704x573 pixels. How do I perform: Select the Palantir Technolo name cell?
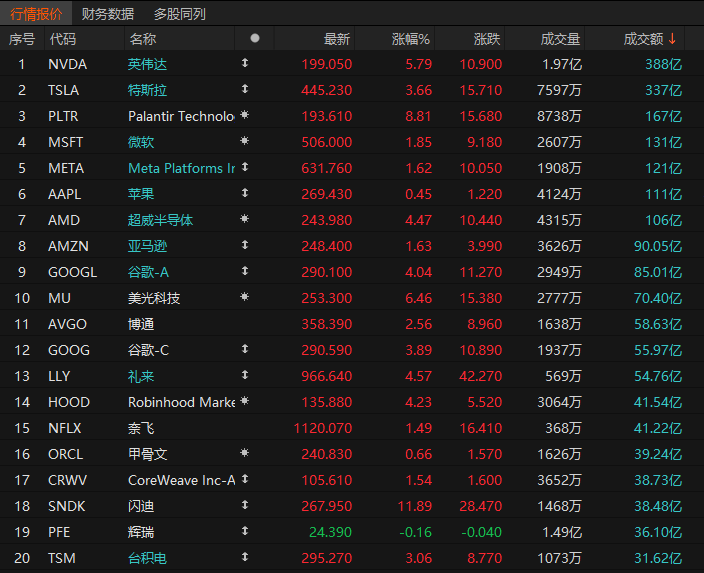(x=181, y=116)
